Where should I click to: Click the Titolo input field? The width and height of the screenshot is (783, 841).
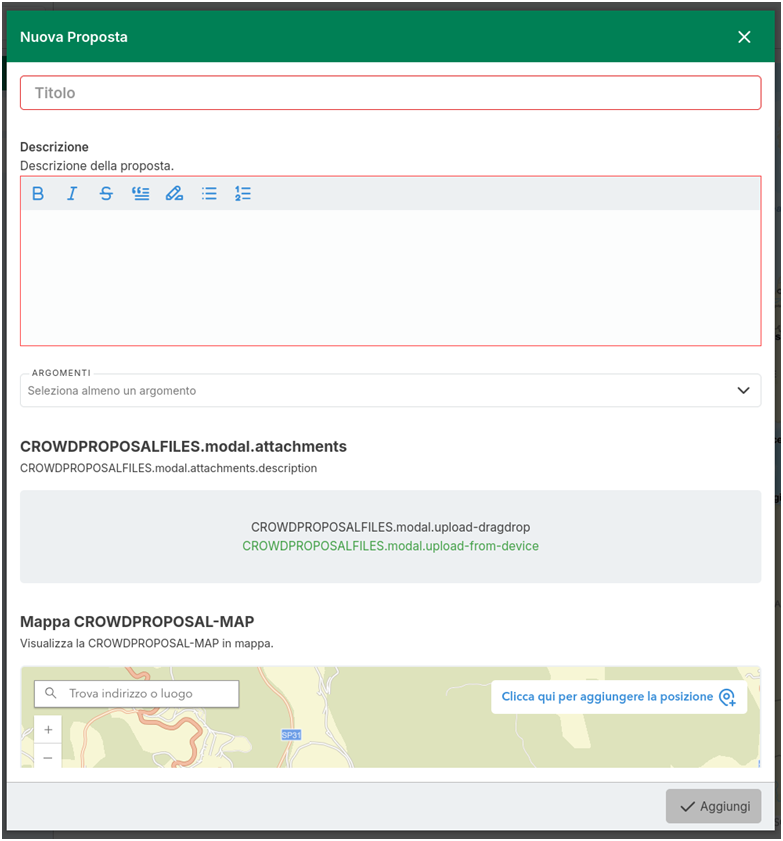coord(390,93)
